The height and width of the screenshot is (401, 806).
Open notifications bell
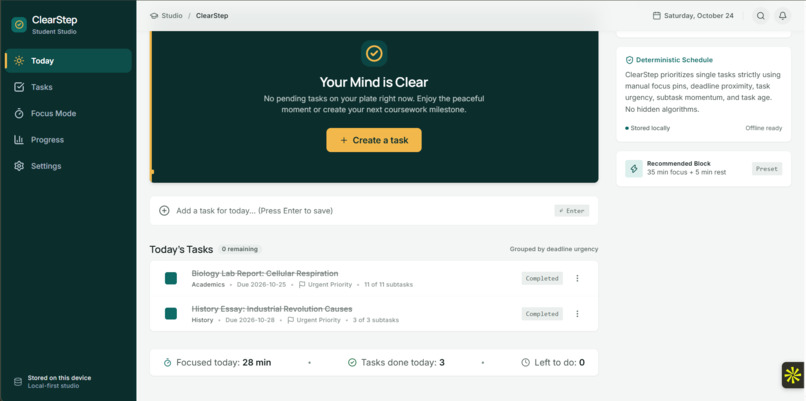tap(782, 16)
